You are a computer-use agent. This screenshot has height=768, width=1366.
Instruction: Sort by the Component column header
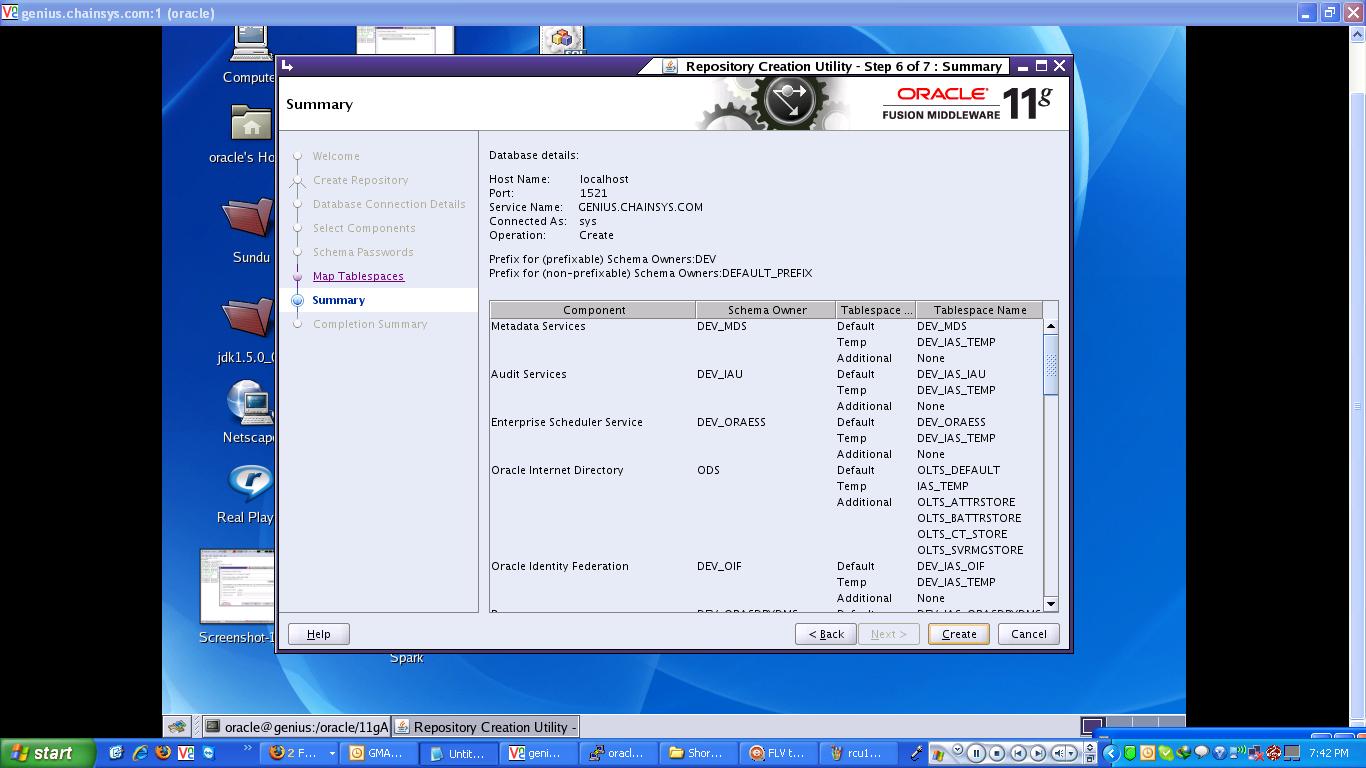click(593, 310)
